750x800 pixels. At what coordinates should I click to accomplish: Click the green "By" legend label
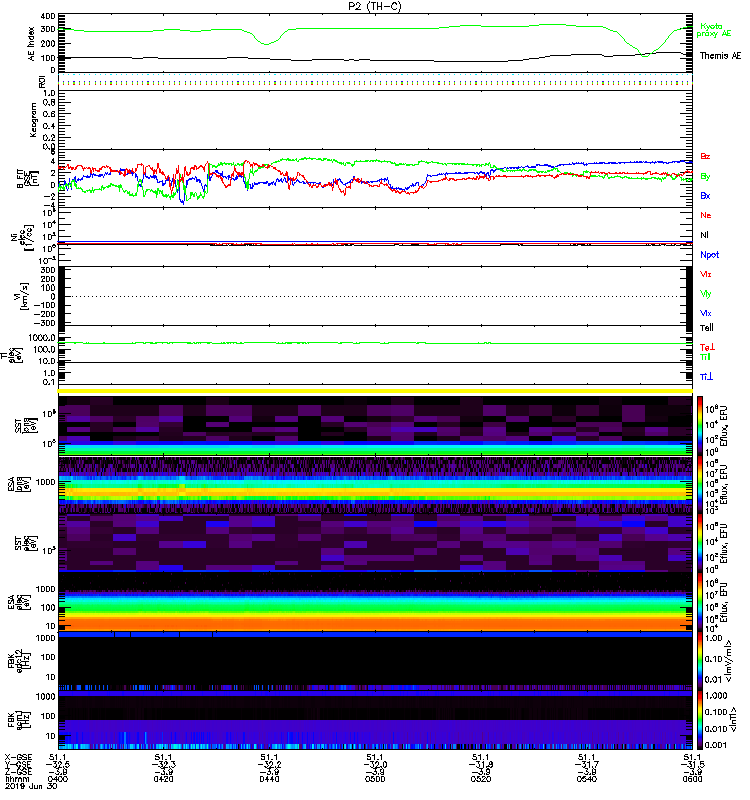(705, 177)
